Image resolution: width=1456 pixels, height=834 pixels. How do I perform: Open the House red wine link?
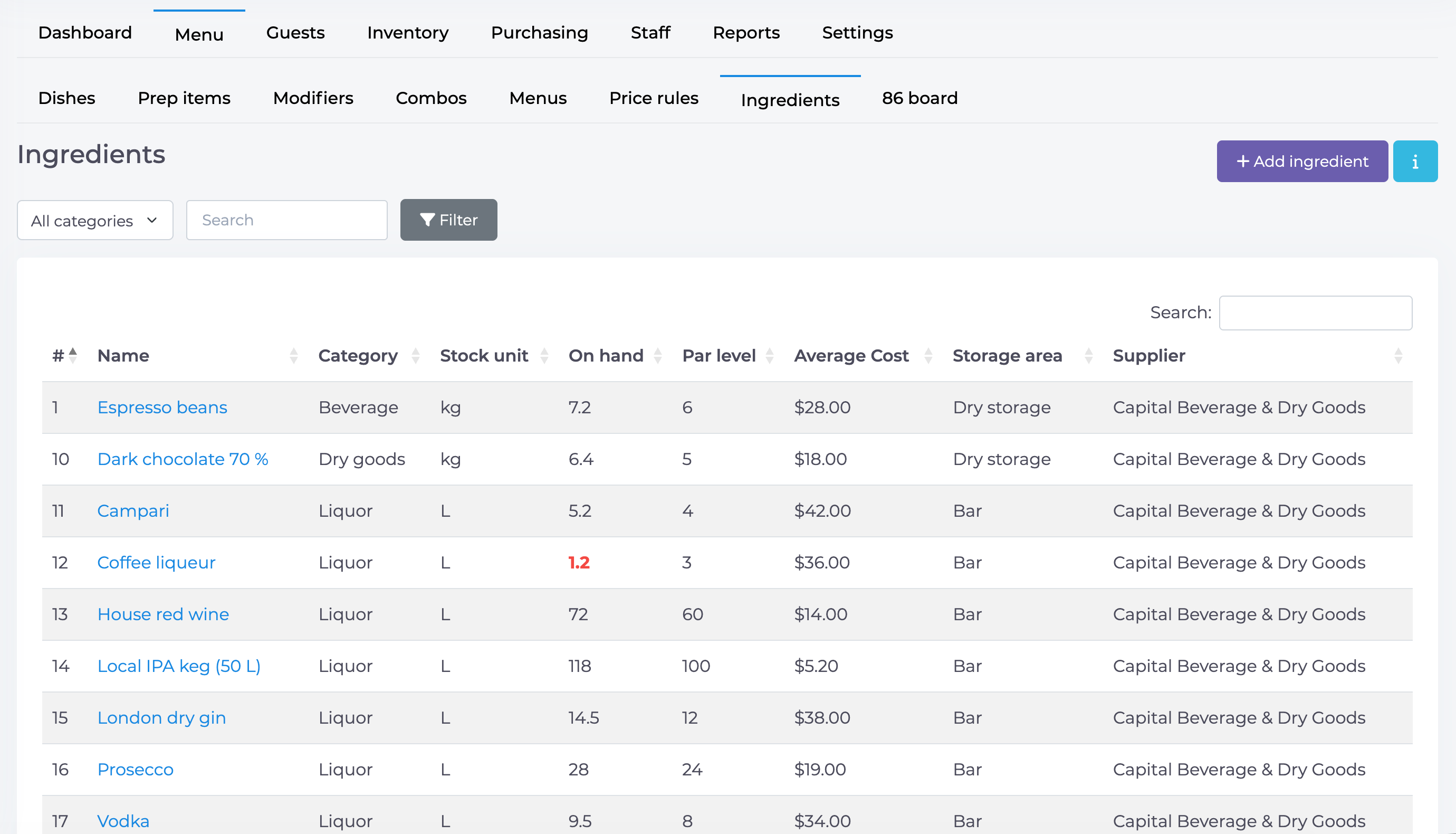pos(163,614)
